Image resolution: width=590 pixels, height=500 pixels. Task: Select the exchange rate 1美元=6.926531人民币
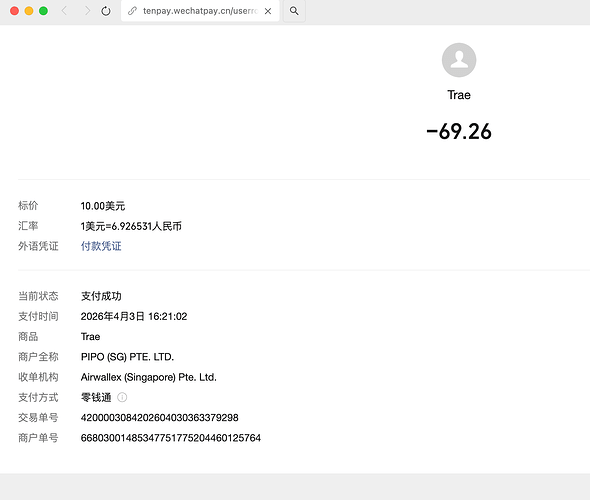pyautogui.click(x=131, y=226)
